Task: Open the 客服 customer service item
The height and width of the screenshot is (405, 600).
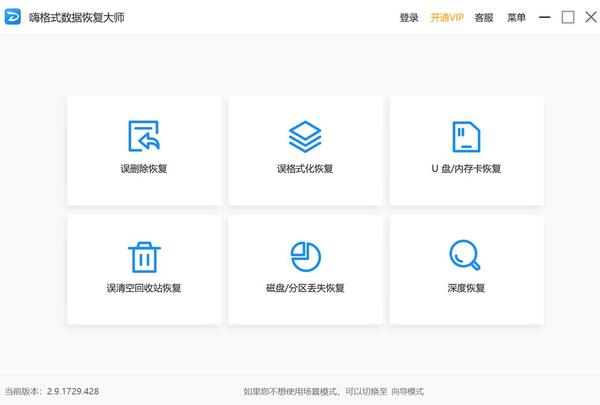Action: [x=484, y=18]
